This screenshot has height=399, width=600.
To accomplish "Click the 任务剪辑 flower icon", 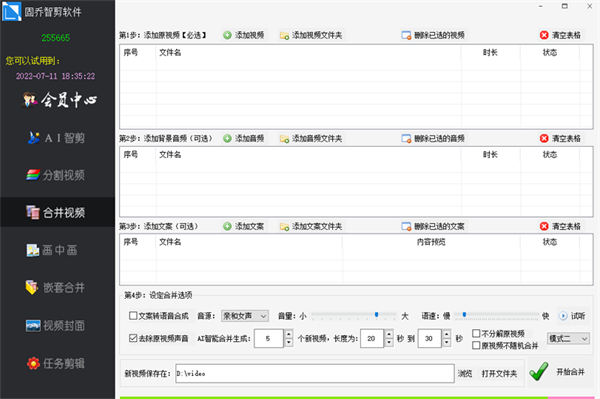I will pyautogui.click(x=33, y=363).
